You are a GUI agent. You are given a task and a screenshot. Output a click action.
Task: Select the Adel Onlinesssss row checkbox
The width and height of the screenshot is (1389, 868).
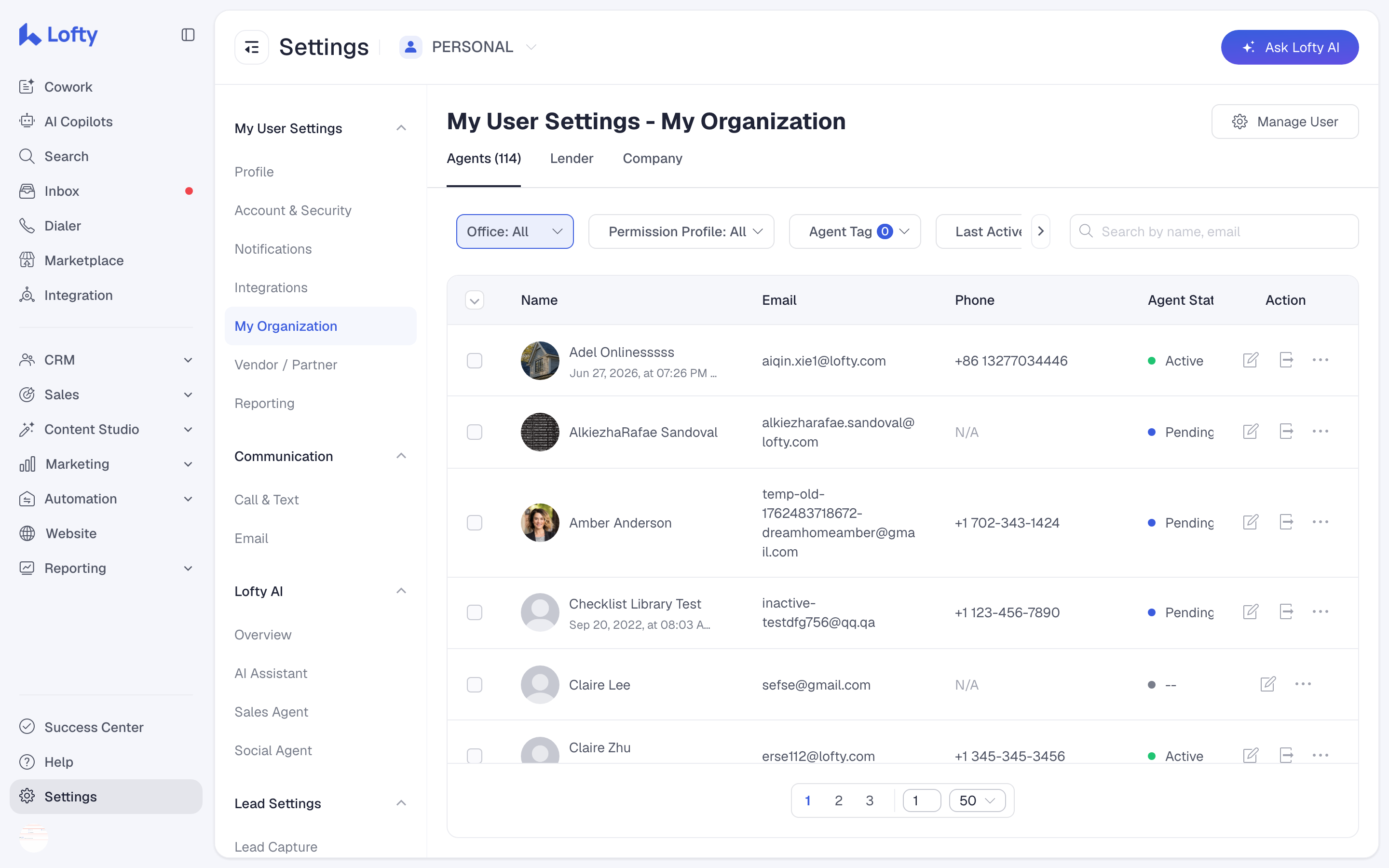(474, 361)
